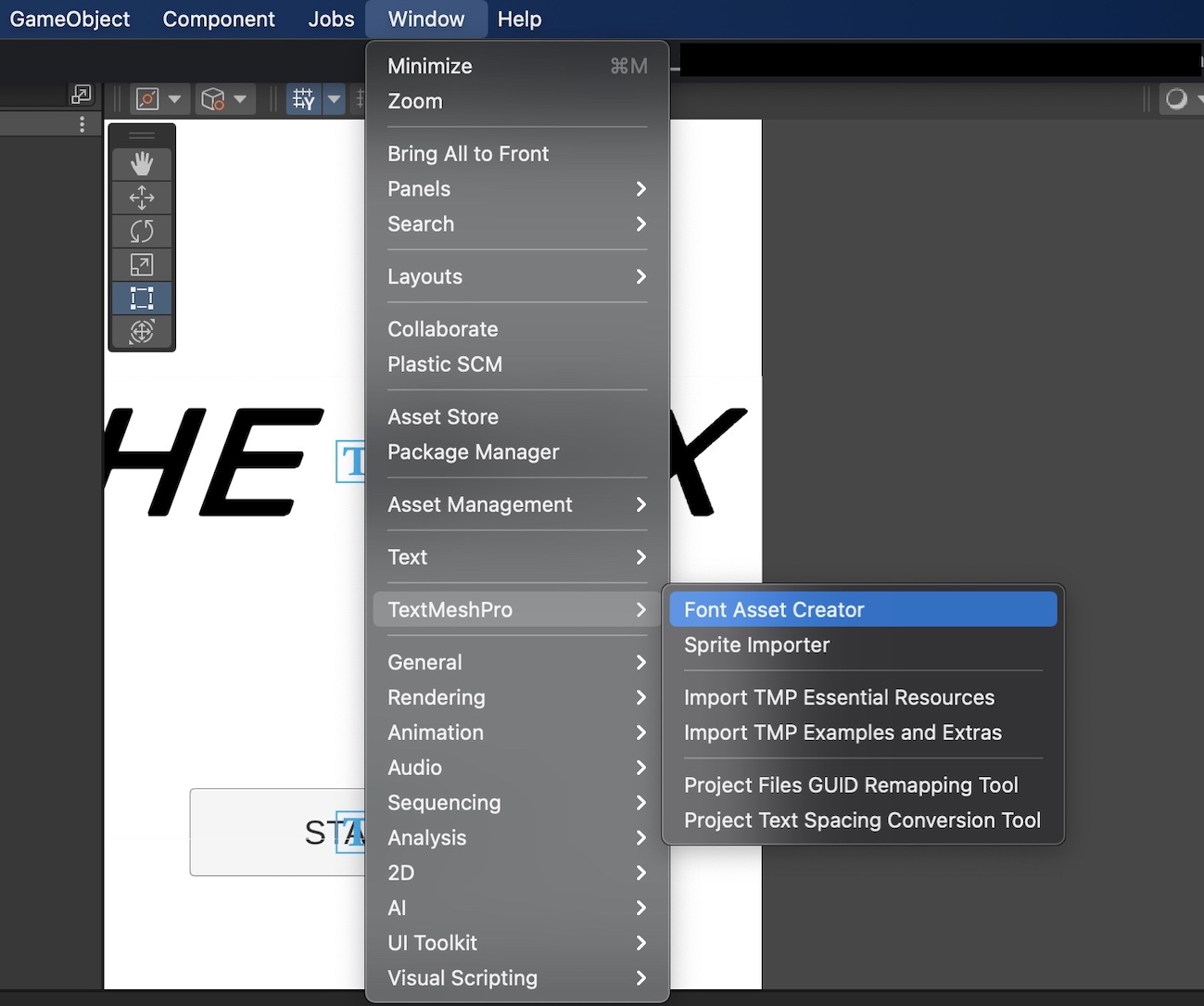Viewport: 1204px width, 1006px height.
Task: Open the GameObject menu
Action: click(x=70, y=19)
